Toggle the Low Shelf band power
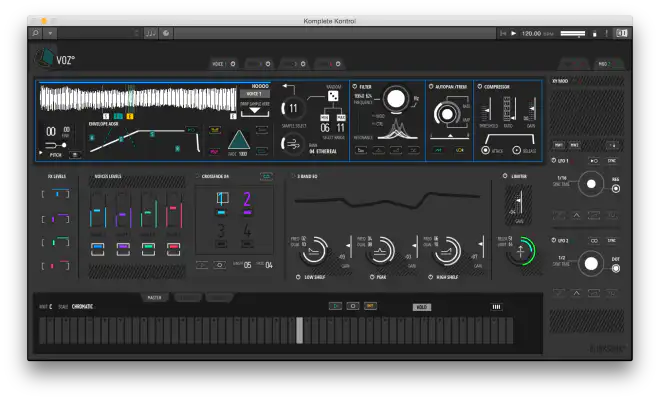Viewport: 660px width, 400px height. 296,276
